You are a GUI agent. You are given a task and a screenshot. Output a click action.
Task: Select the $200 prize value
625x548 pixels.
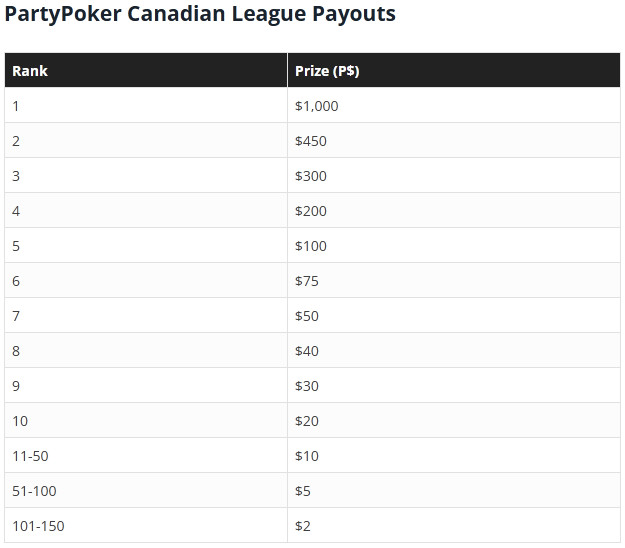point(311,211)
